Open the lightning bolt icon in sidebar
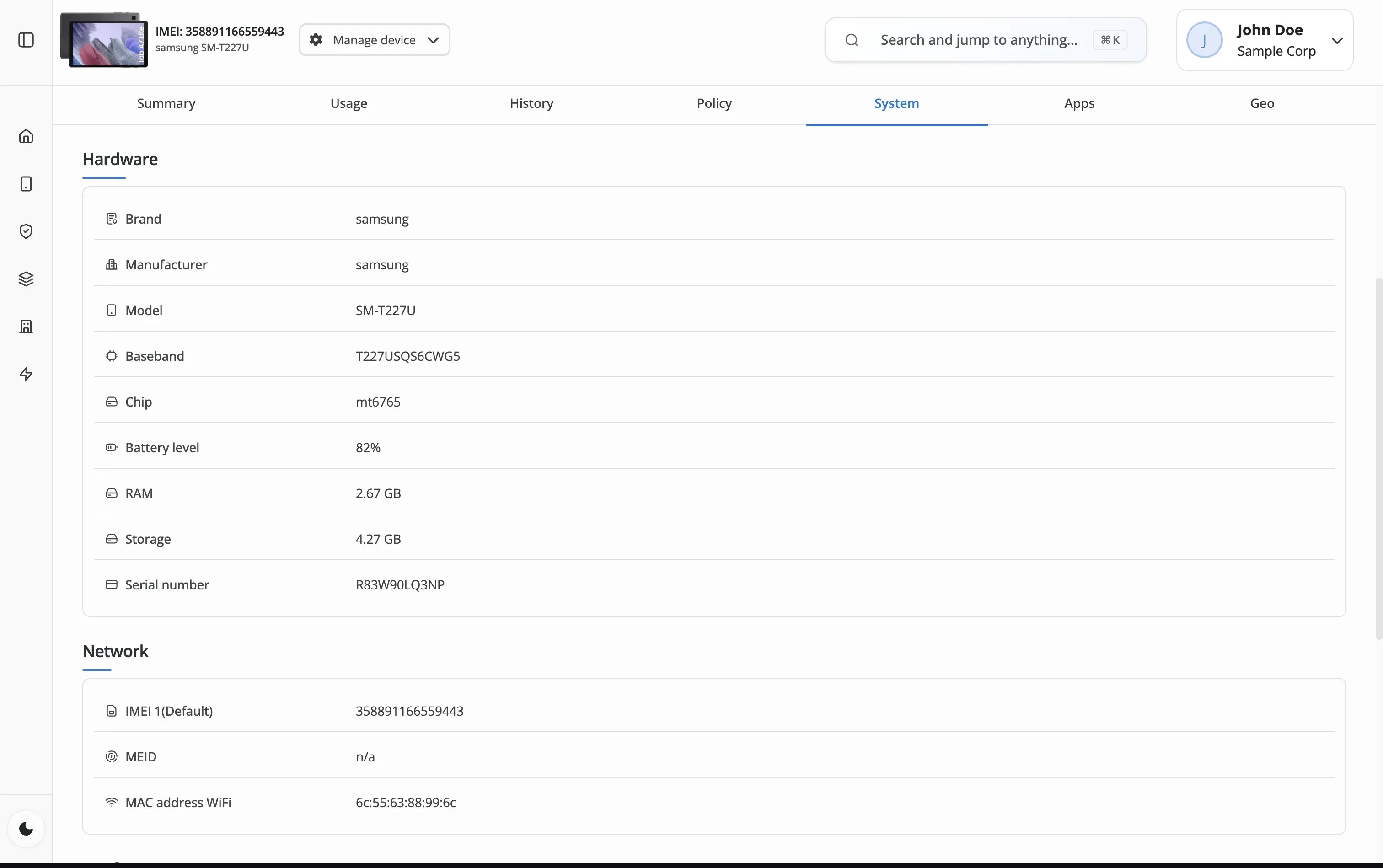Image resolution: width=1383 pixels, height=868 pixels. point(26,374)
